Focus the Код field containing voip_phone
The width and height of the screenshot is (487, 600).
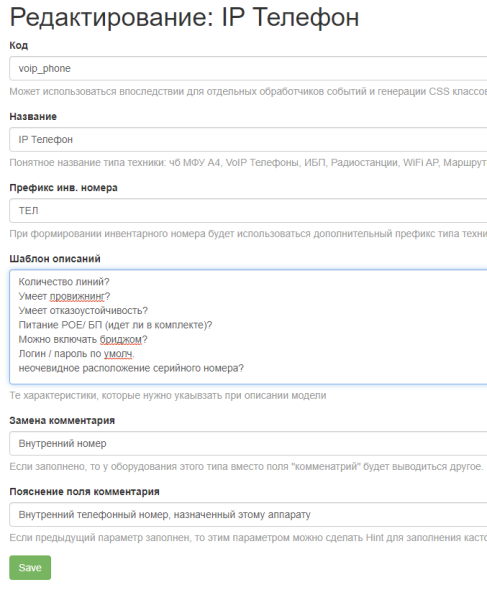(248, 68)
